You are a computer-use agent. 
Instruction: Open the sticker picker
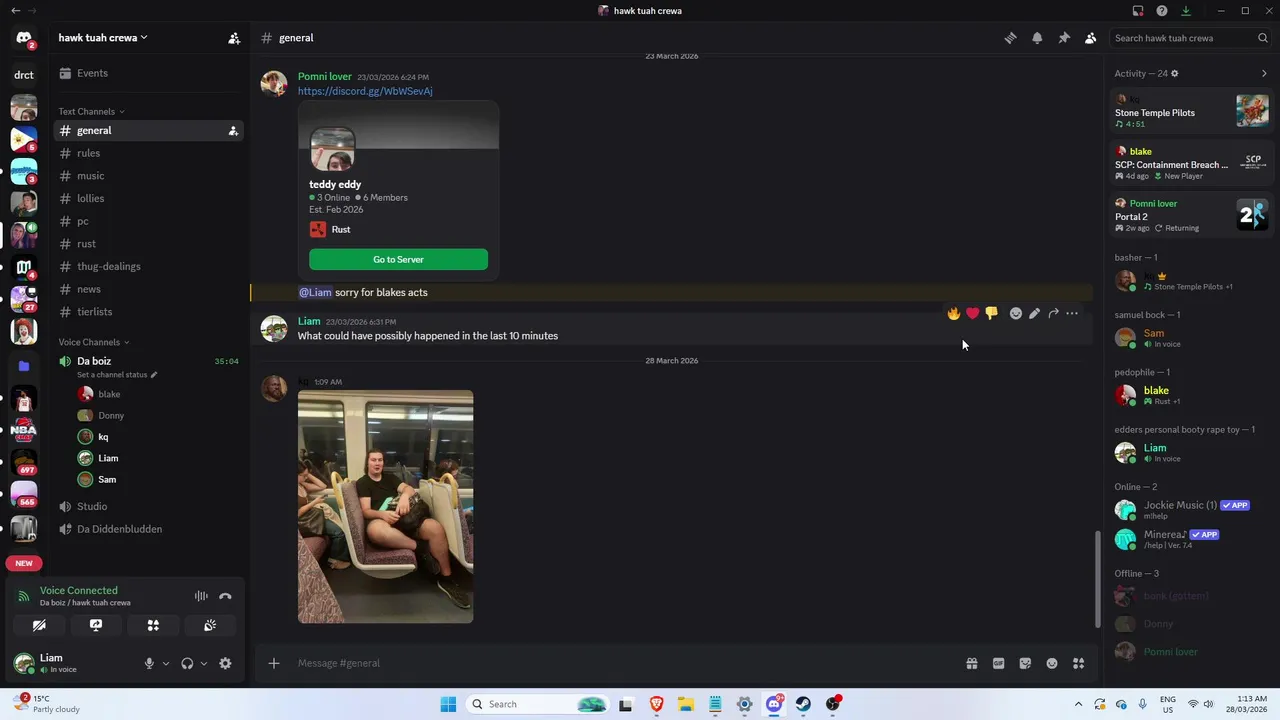1025,663
